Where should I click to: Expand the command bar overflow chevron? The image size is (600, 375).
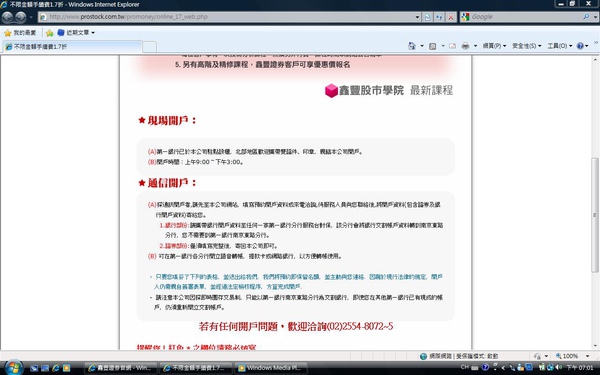596,42
